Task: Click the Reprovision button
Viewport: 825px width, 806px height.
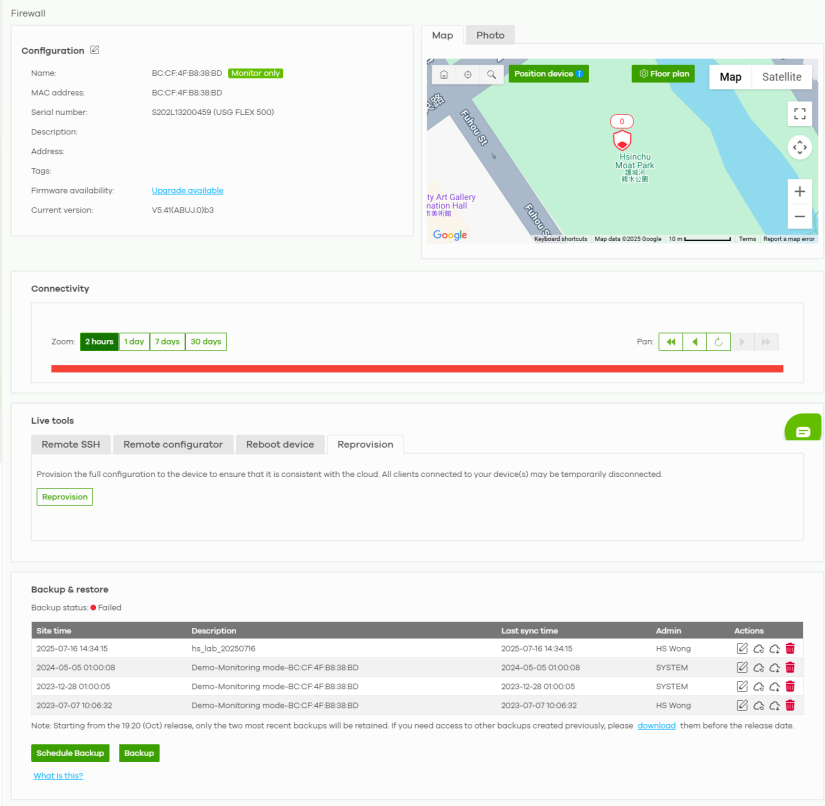Action: [x=65, y=497]
